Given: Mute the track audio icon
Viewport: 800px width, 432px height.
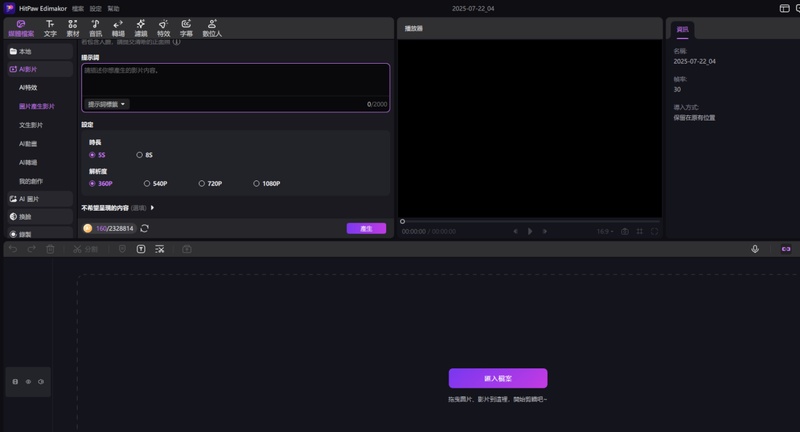Looking at the screenshot, I should (x=41, y=382).
